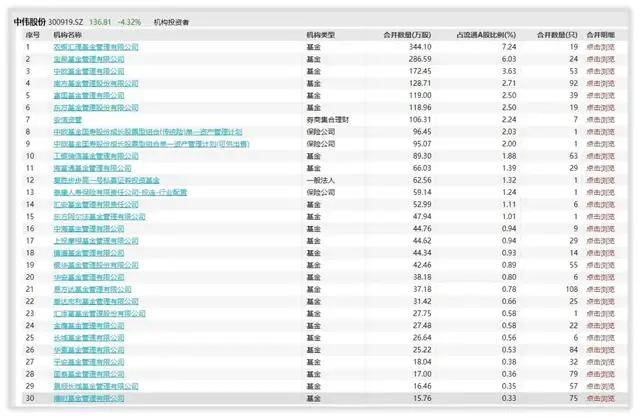Sort by the 合并数量(只) column header
This screenshot has height=418, width=640.
[557, 35]
